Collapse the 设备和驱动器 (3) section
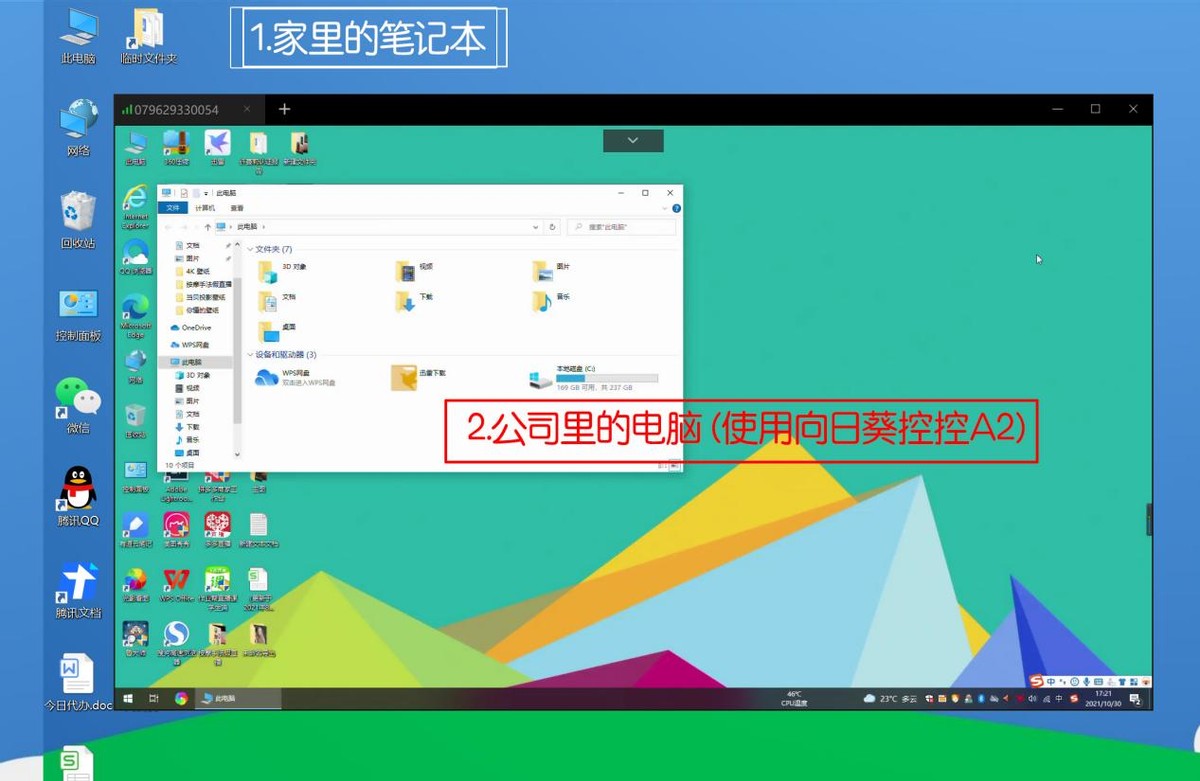This screenshot has height=781, width=1200. coord(249,355)
